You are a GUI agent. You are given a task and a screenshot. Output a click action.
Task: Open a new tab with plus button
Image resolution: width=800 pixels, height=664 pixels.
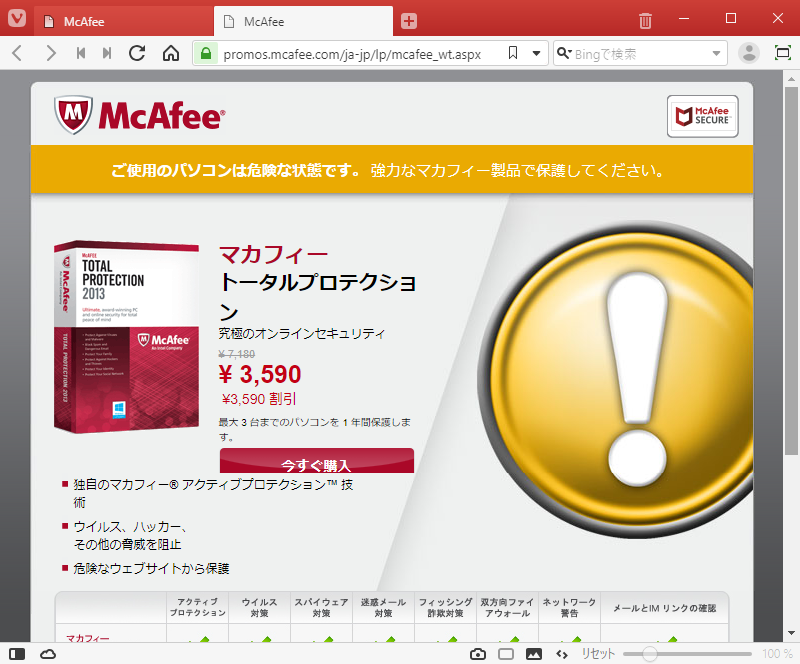click(409, 21)
